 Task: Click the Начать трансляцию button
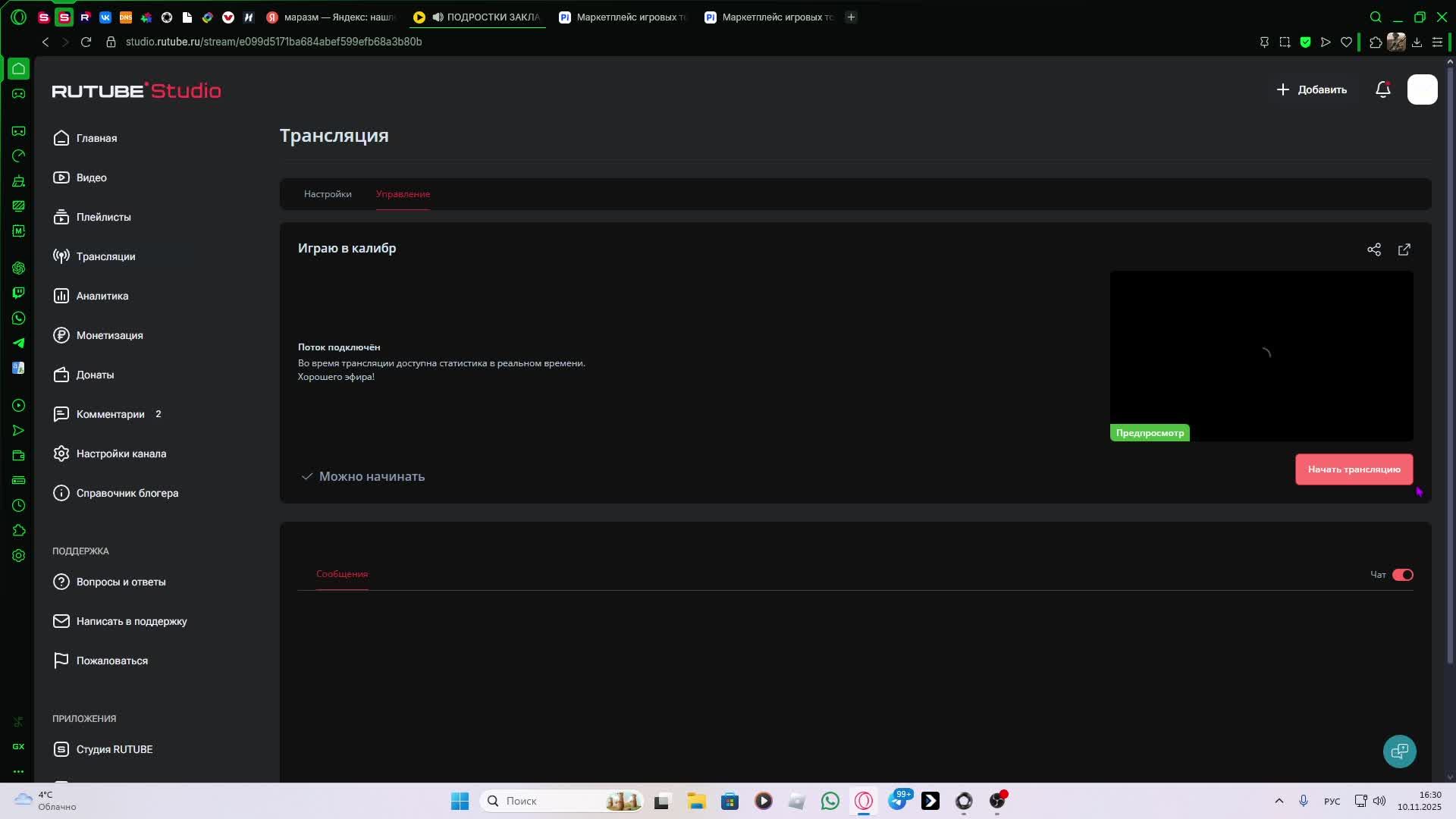point(1354,469)
